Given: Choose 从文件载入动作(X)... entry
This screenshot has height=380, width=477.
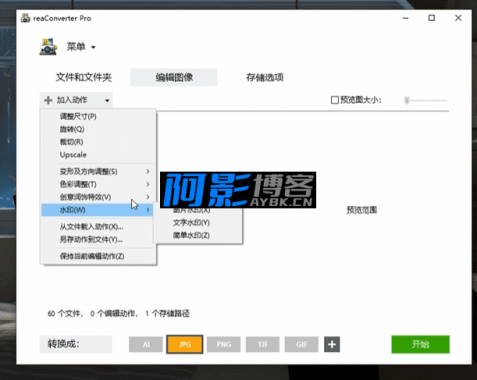Looking at the screenshot, I should point(98,227).
